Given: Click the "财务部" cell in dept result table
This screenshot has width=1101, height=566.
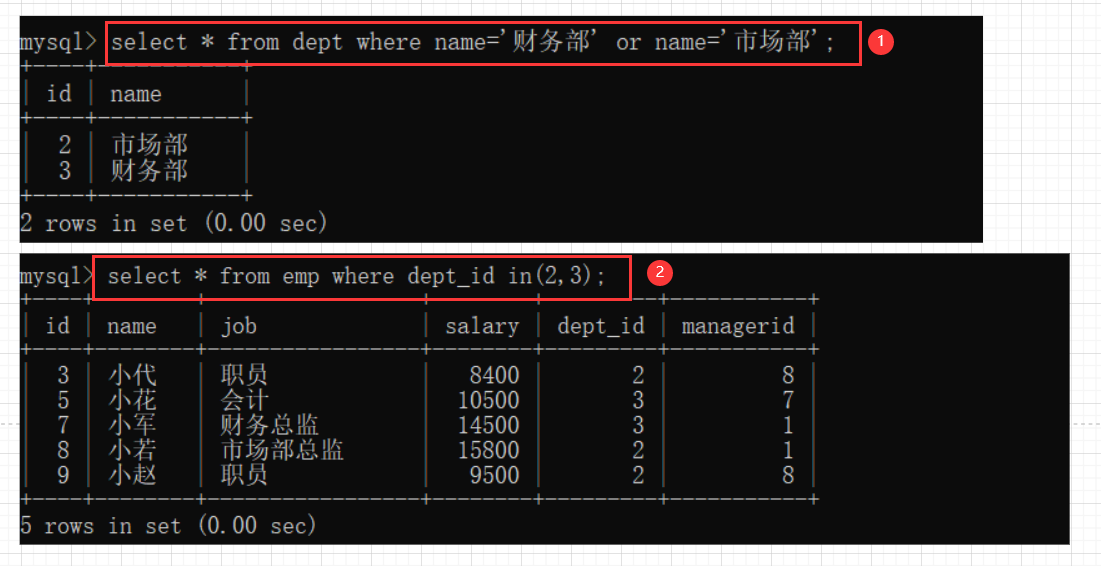Looking at the screenshot, I should point(149,170).
